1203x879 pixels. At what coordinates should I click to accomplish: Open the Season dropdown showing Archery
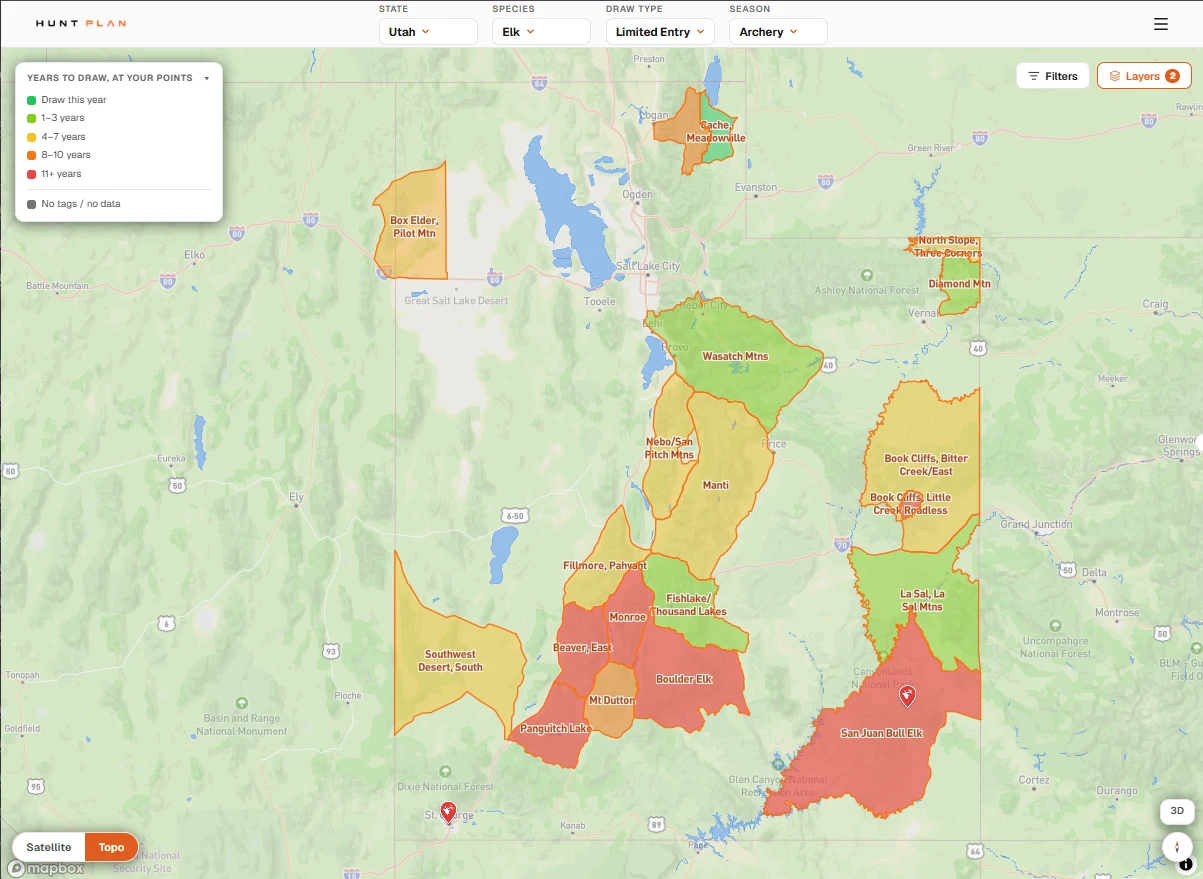click(778, 32)
